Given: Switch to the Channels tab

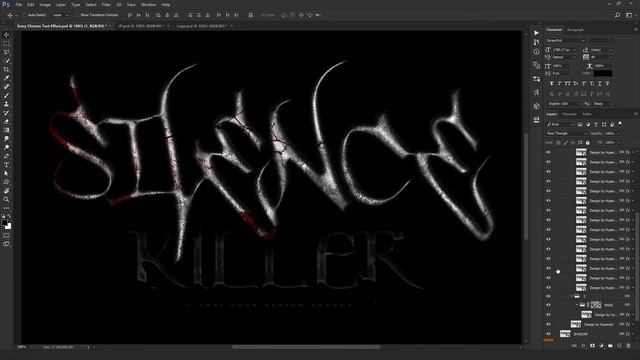Looking at the screenshot, I should 569,114.
